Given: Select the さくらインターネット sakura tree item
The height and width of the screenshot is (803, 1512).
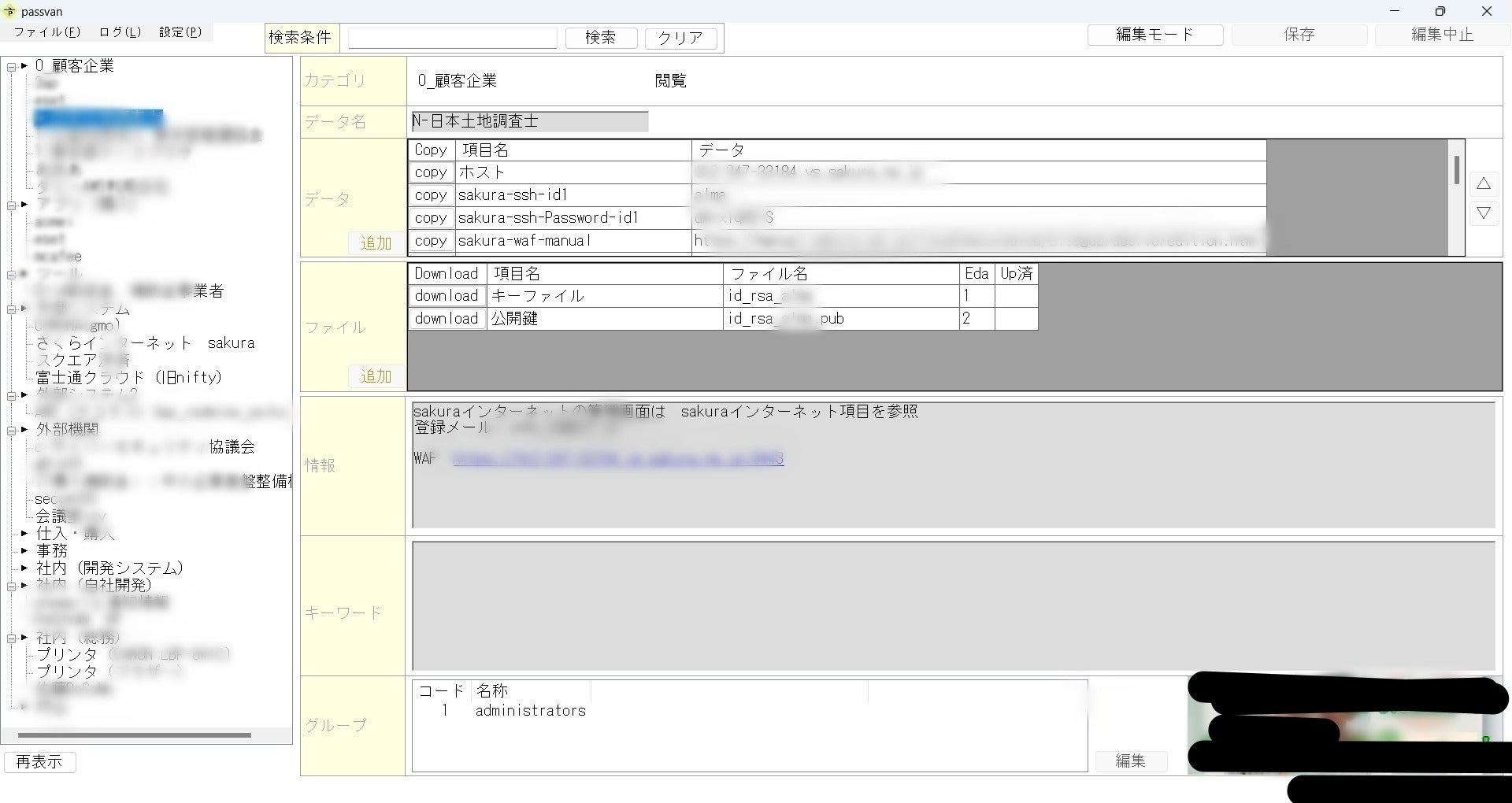Looking at the screenshot, I should (145, 343).
